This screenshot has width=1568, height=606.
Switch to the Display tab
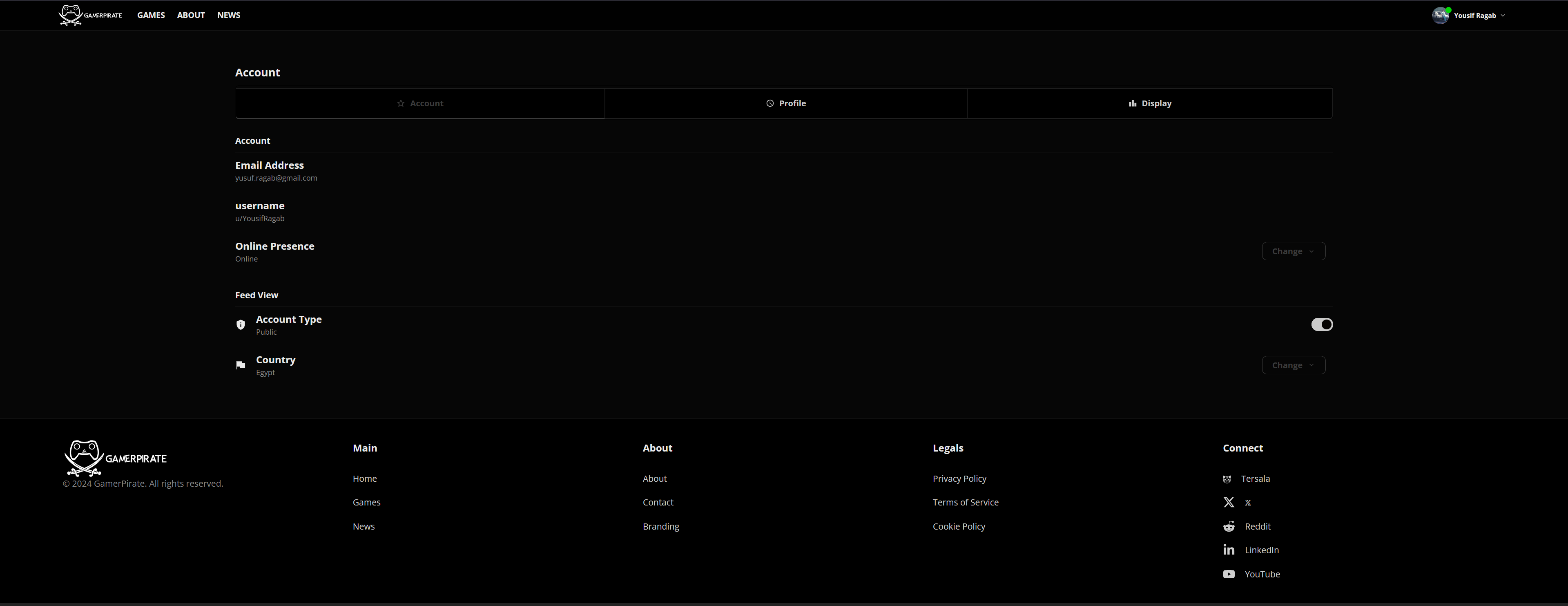coord(1149,103)
